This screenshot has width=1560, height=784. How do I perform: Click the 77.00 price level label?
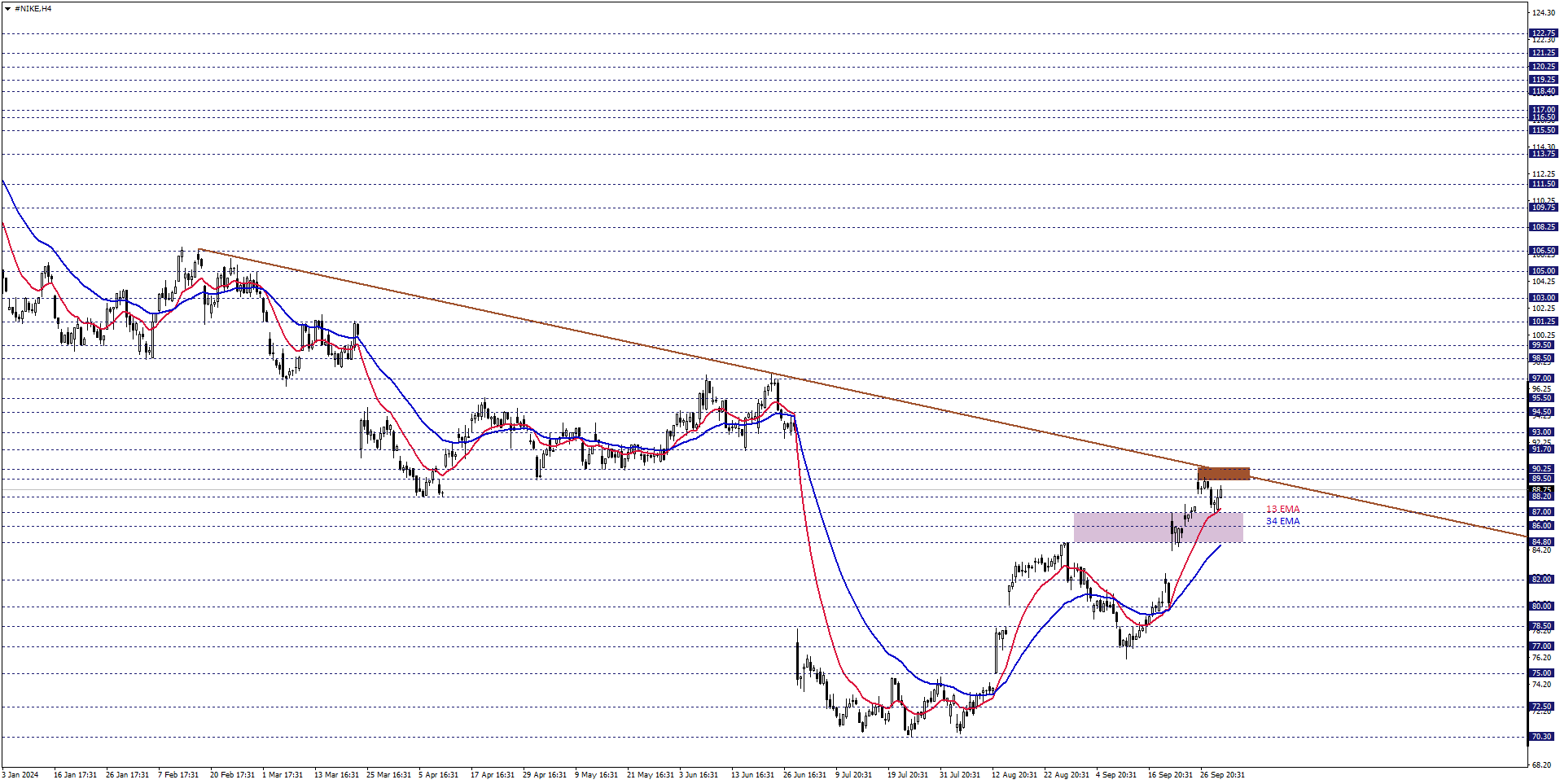pos(1543,646)
